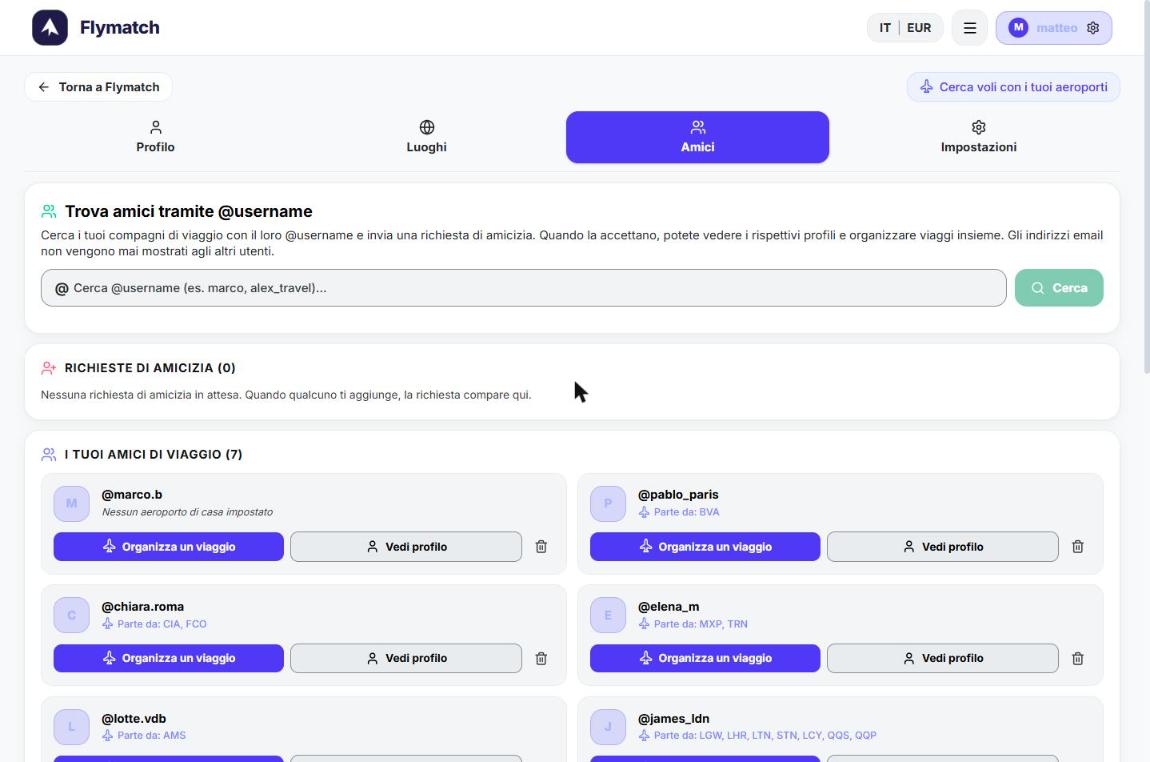Viewport: 1150px width, 762px height.
Task: Click 'Nessun aeroporto di casa impostato' text
Action: 187,512
